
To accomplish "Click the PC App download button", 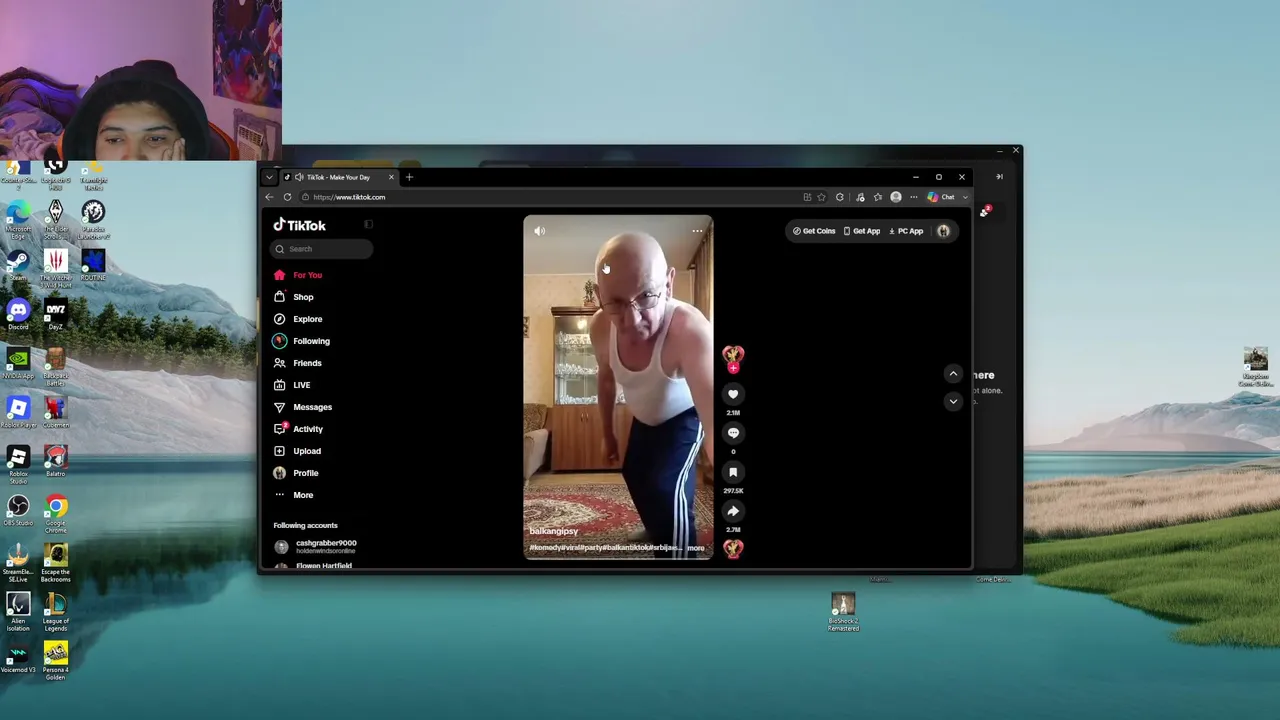I will 906,231.
